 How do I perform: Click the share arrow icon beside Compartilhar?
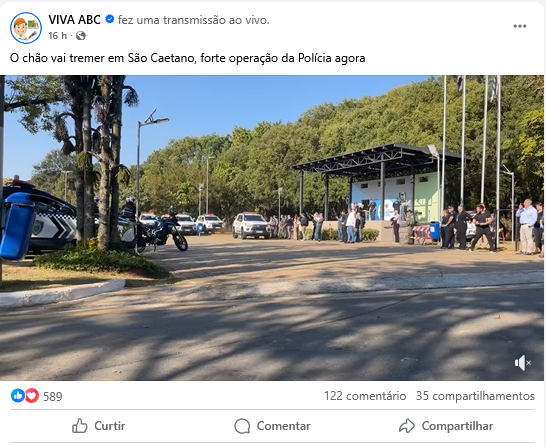tap(407, 426)
